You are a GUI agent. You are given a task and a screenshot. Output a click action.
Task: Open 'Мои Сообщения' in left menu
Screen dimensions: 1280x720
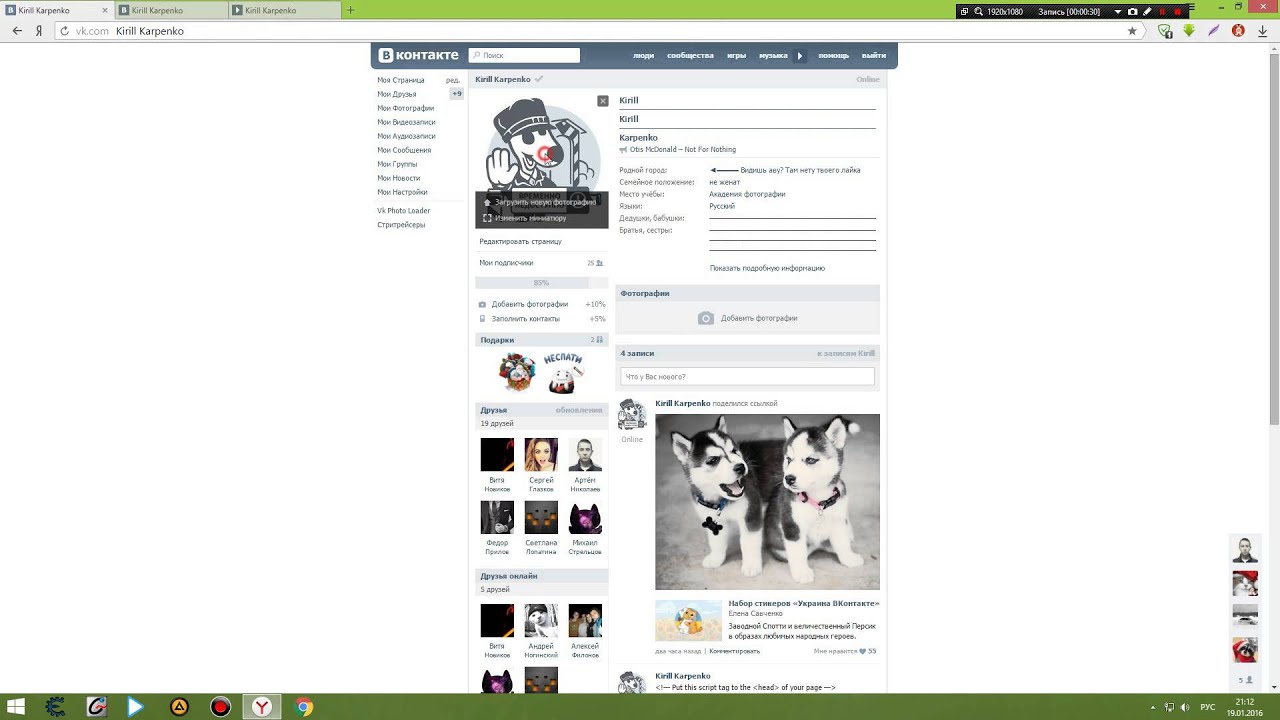point(404,150)
